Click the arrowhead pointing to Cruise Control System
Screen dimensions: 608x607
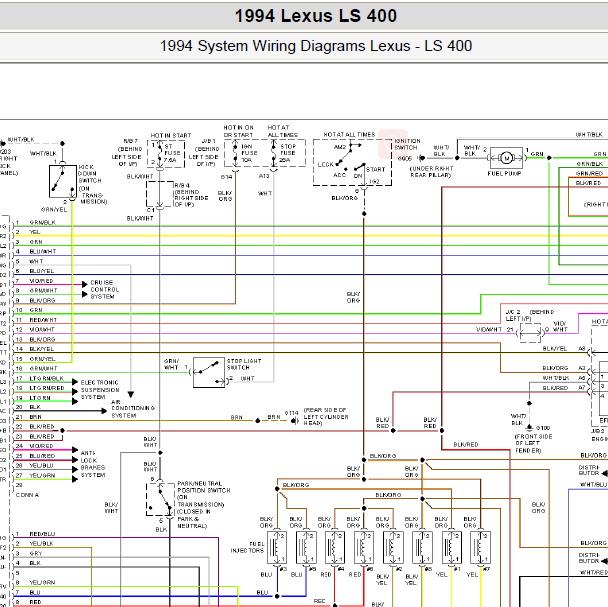coord(85,285)
